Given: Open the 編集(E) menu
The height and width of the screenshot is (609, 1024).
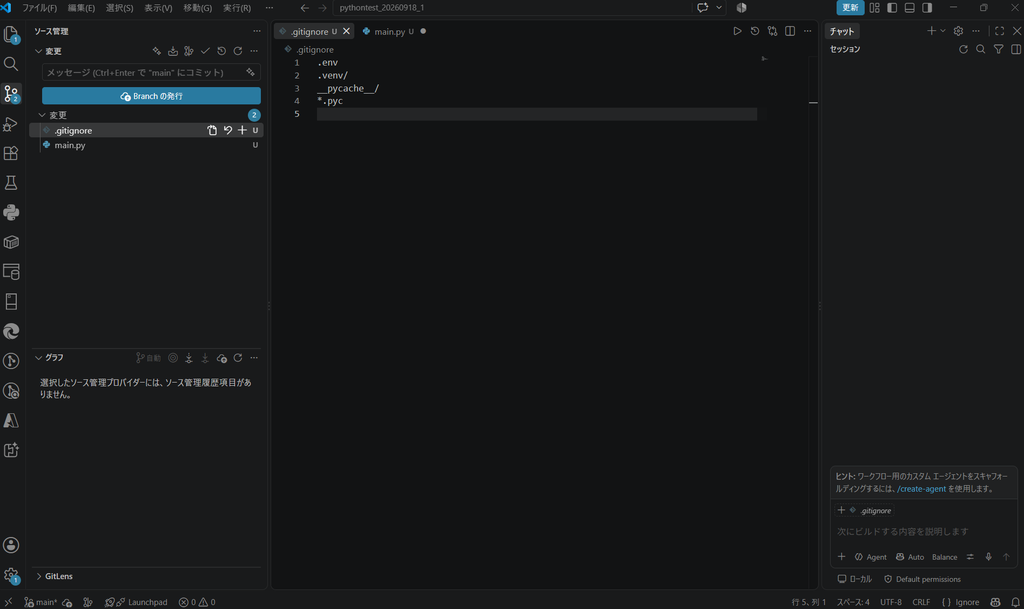Looking at the screenshot, I should 81,8.
